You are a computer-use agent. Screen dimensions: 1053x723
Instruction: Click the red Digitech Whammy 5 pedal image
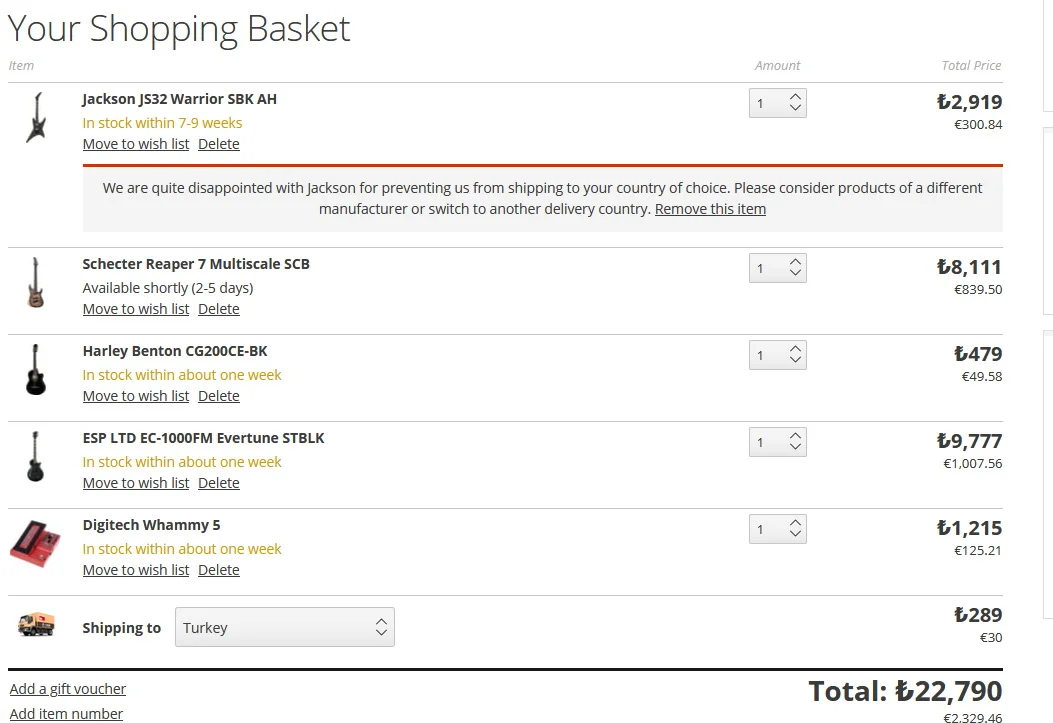tap(35, 543)
